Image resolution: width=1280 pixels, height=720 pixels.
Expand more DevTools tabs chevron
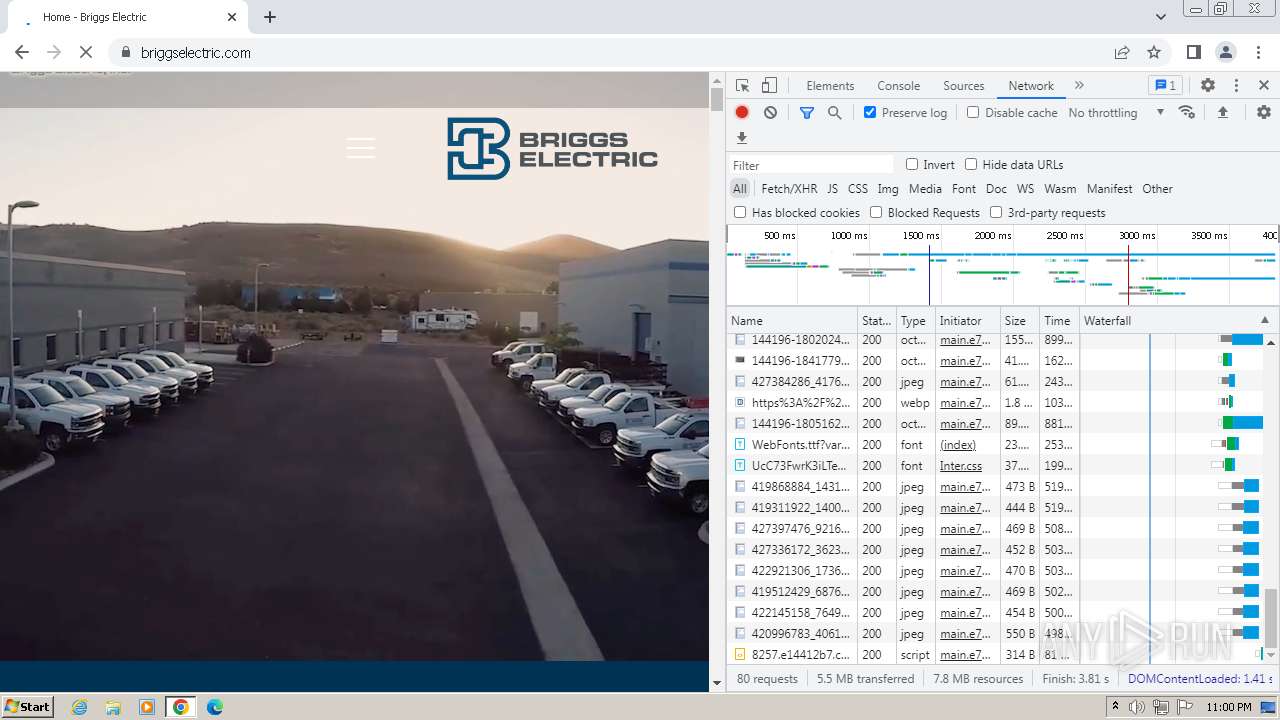point(1079,86)
